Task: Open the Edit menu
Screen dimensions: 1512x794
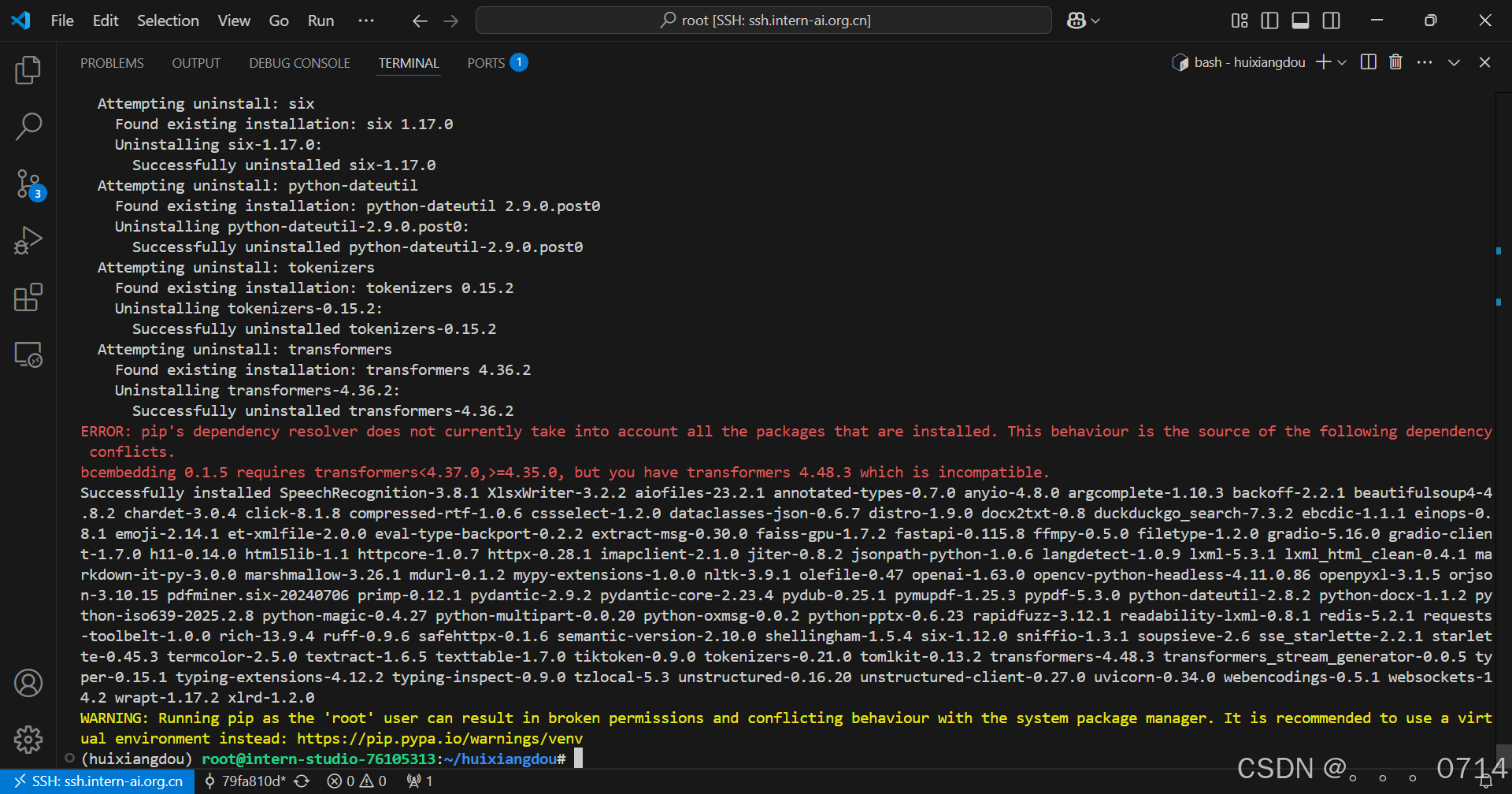Action: point(106,20)
